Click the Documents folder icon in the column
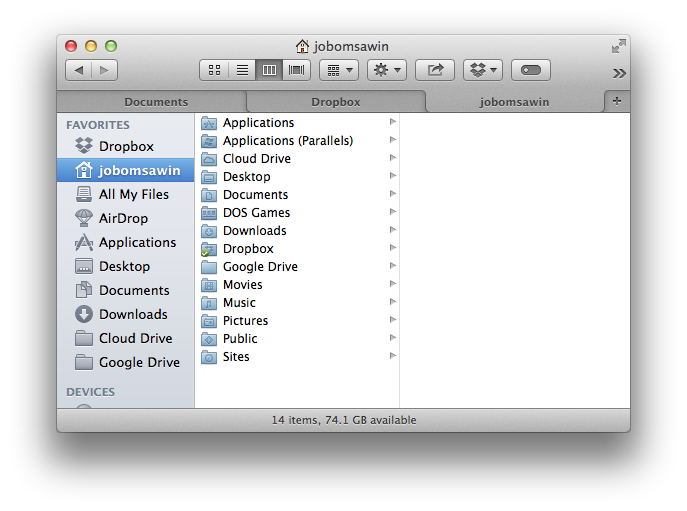The width and height of the screenshot is (687, 511). pyautogui.click(x=209, y=195)
